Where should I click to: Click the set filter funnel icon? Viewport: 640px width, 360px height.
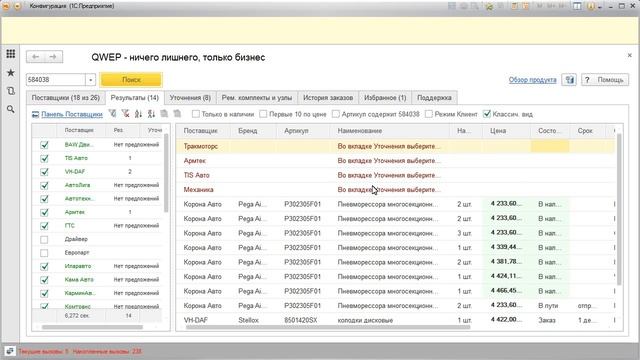(112, 114)
